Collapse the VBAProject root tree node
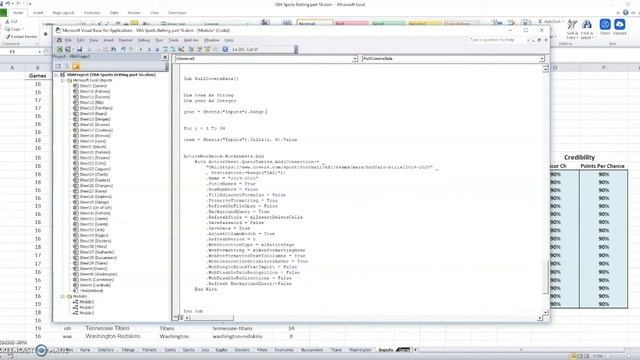The height and width of the screenshot is (360, 640). pos(56,75)
